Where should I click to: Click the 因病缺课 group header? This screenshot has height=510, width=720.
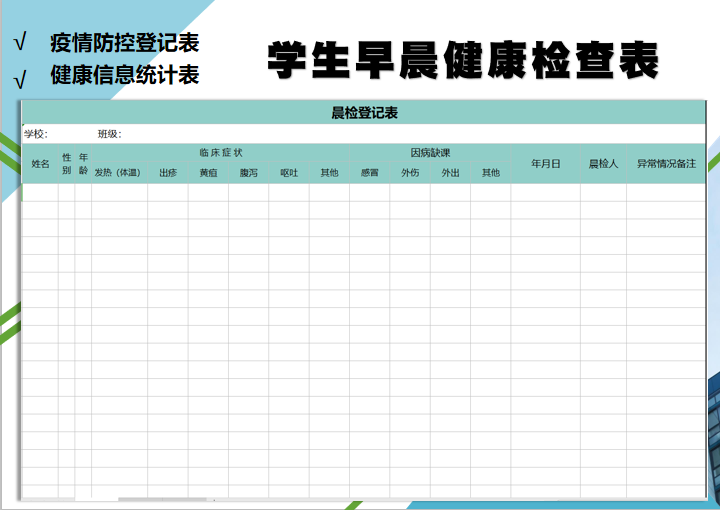click(430, 153)
